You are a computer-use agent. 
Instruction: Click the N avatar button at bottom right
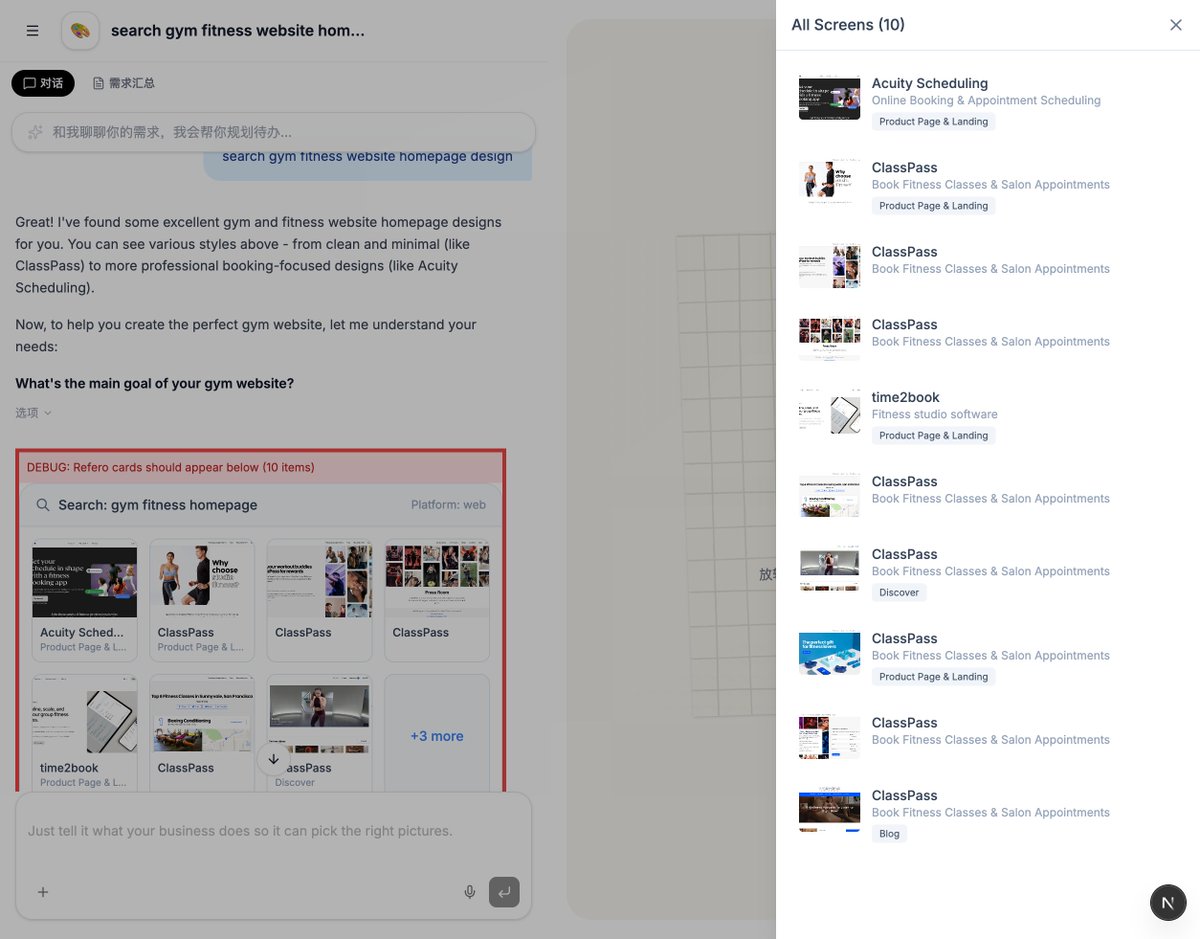1167,902
